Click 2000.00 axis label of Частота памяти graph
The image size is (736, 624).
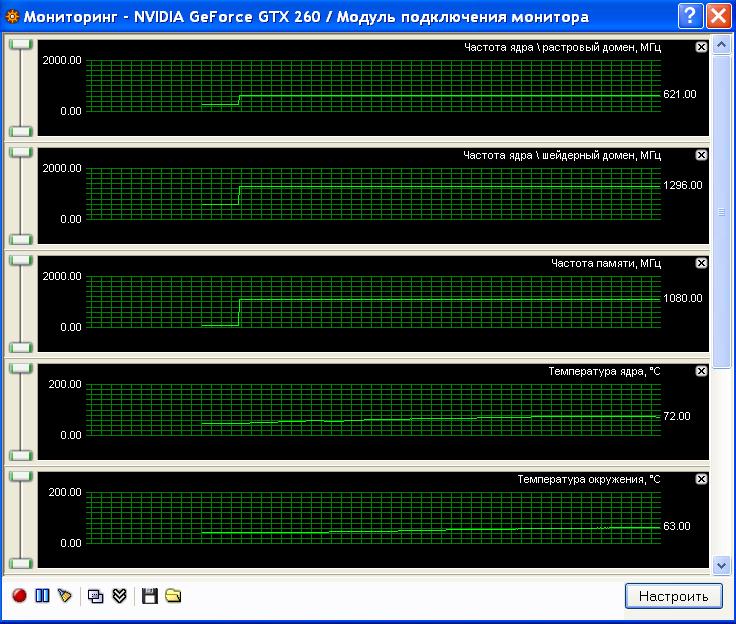[x=62, y=276]
